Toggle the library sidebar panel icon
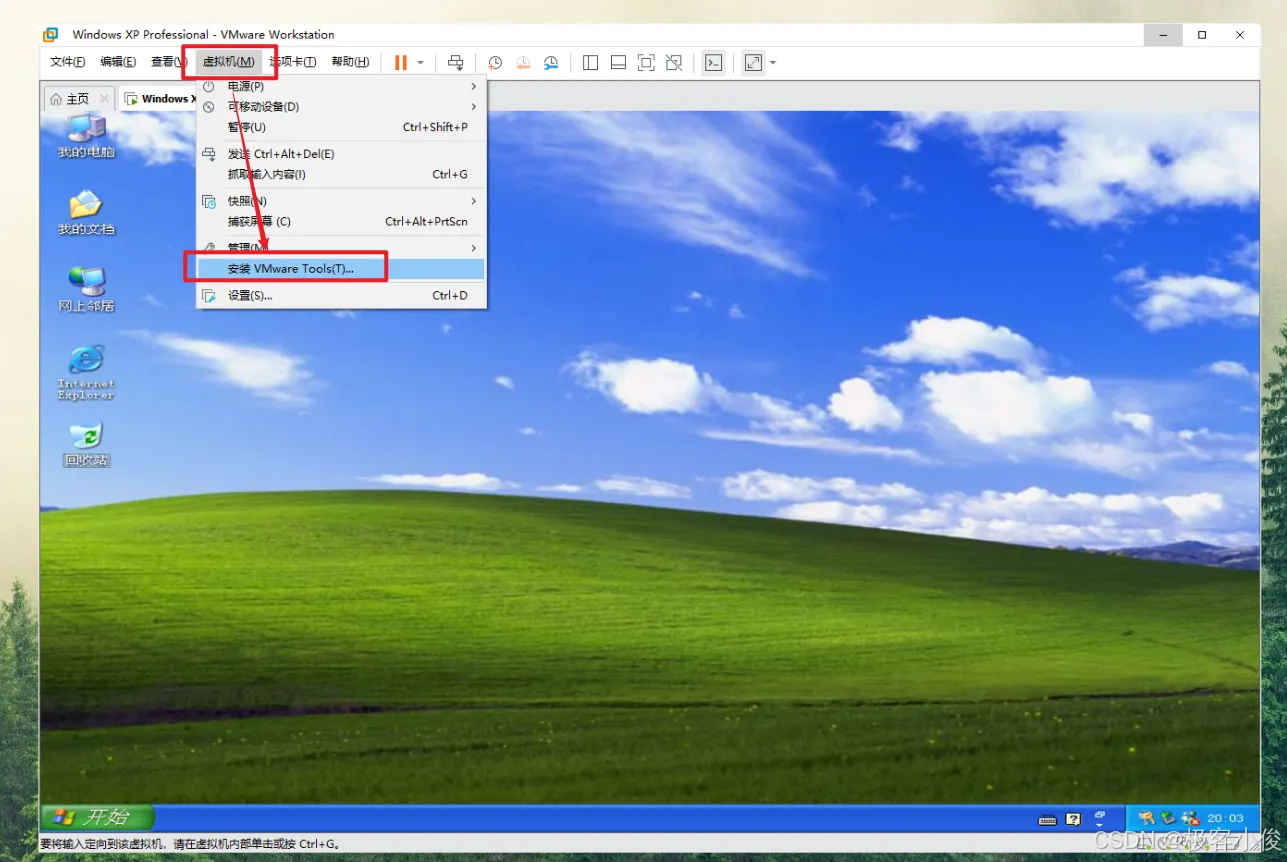The image size is (1287, 862). point(590,63)
